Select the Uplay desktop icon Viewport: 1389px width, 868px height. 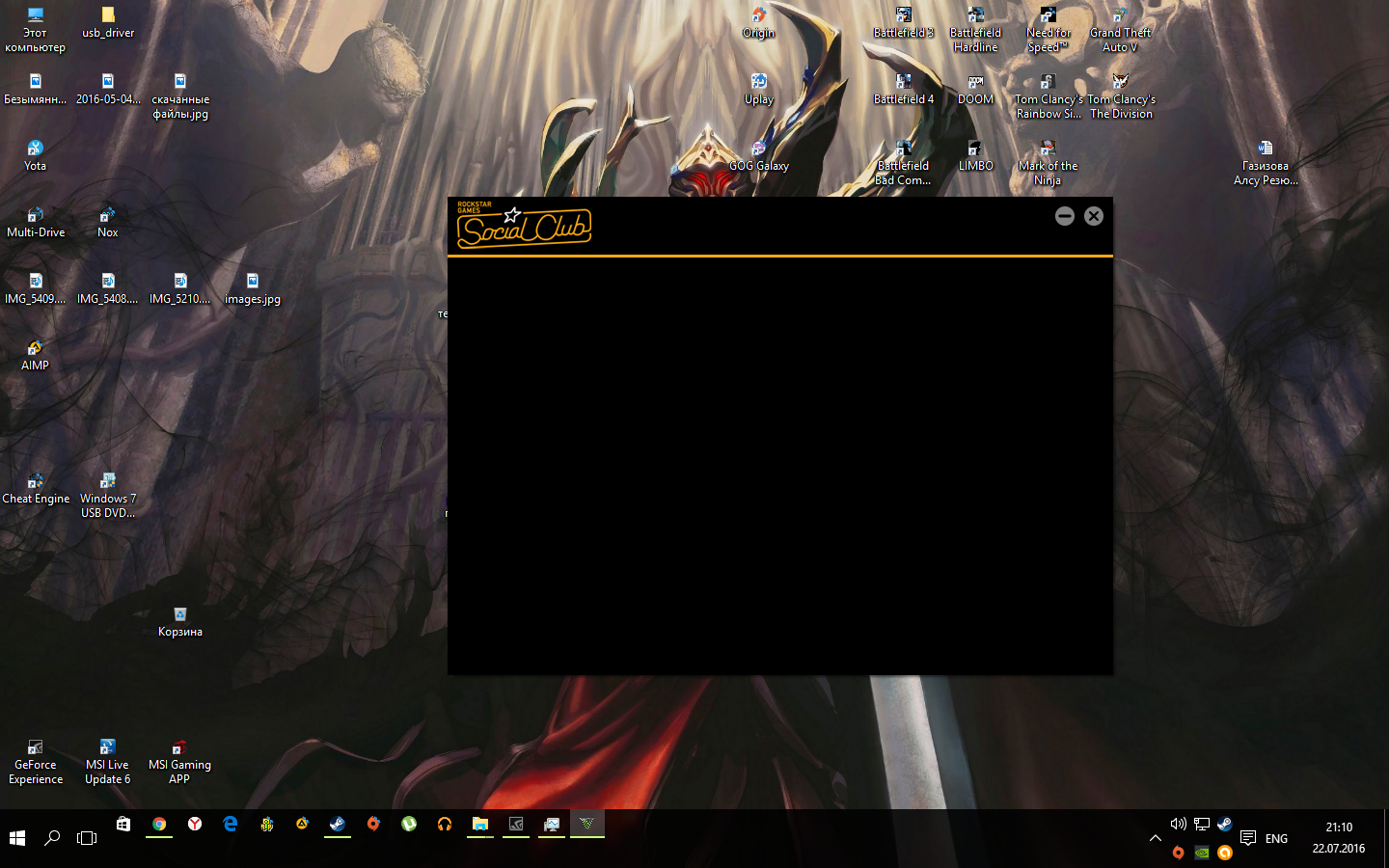[x=759, y=90]
